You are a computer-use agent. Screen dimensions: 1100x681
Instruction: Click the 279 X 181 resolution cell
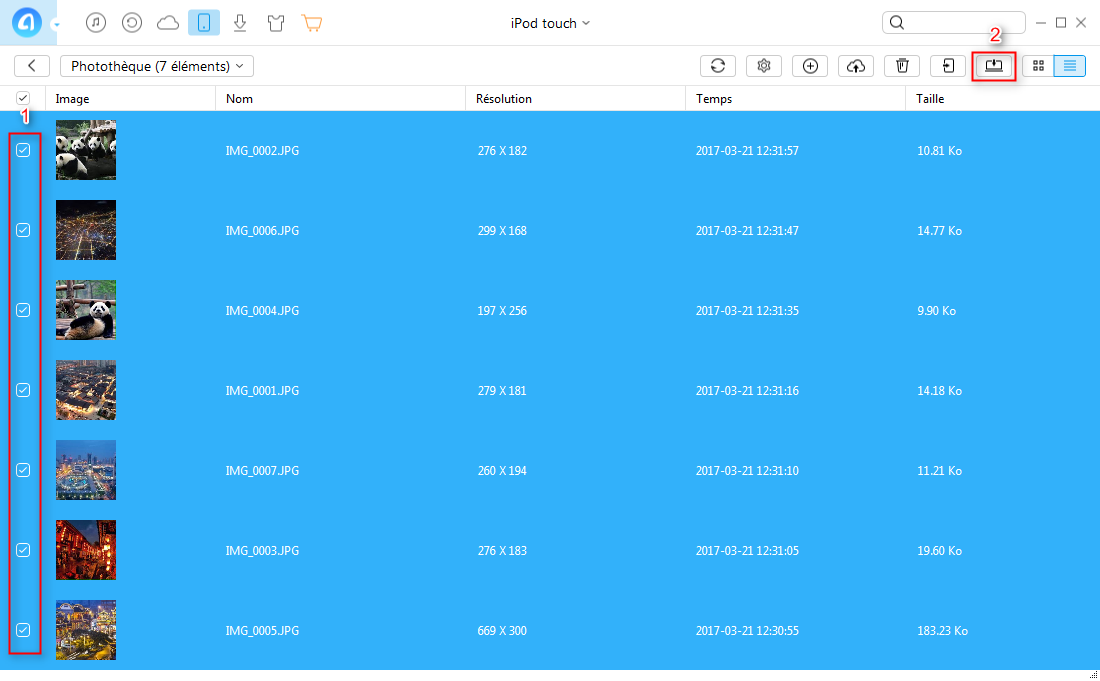[502, 391]
